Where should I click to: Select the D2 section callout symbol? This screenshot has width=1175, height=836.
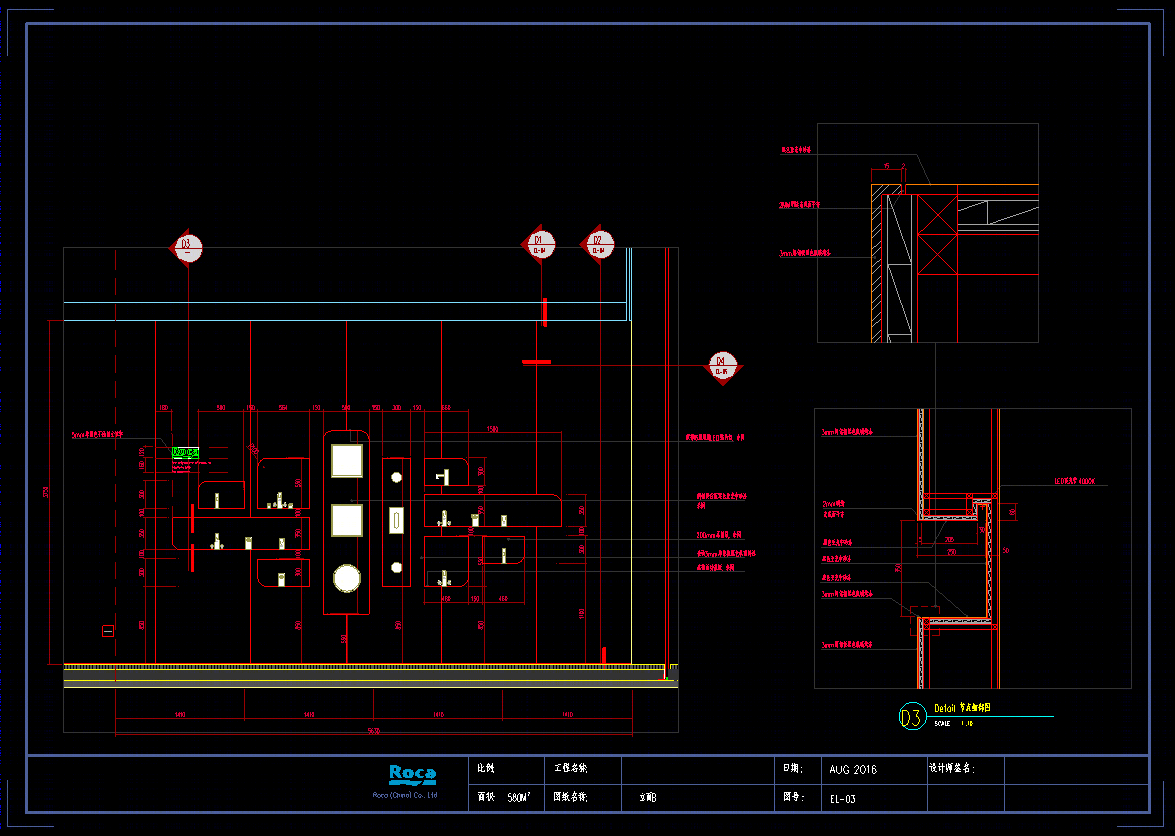point(598,244)
